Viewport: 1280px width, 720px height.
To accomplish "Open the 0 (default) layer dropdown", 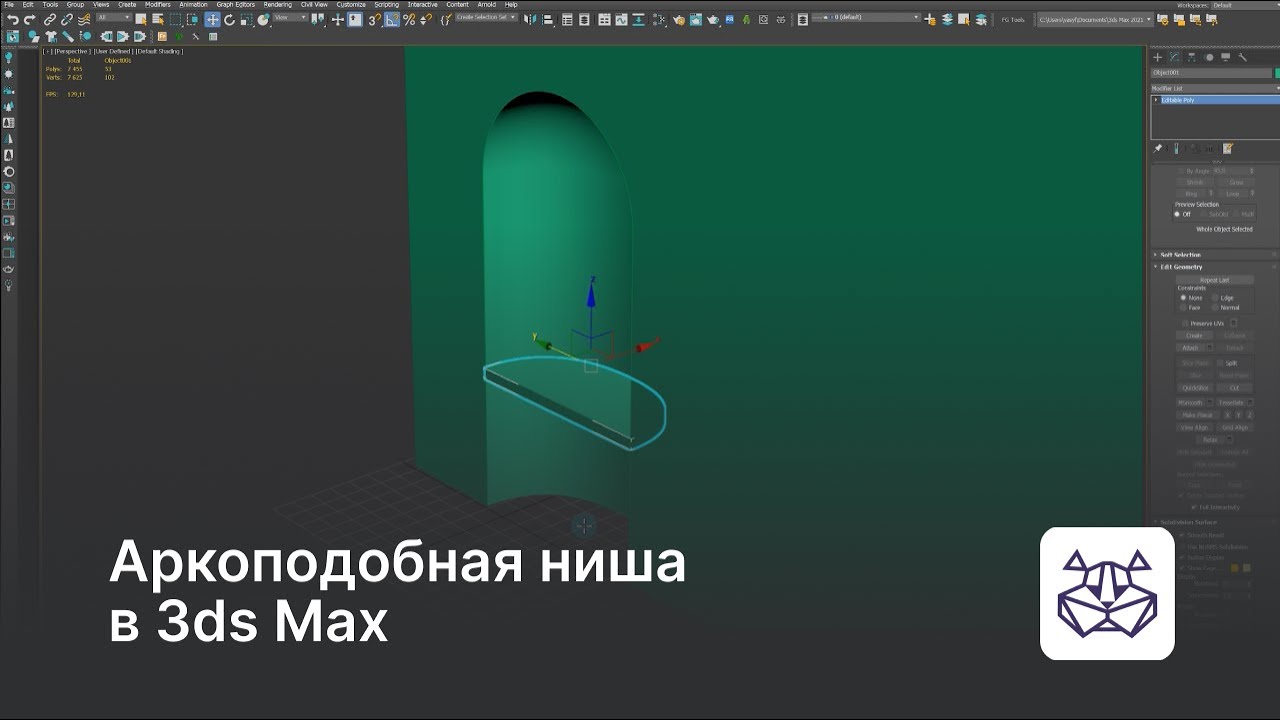I will (x=866, y=17).
